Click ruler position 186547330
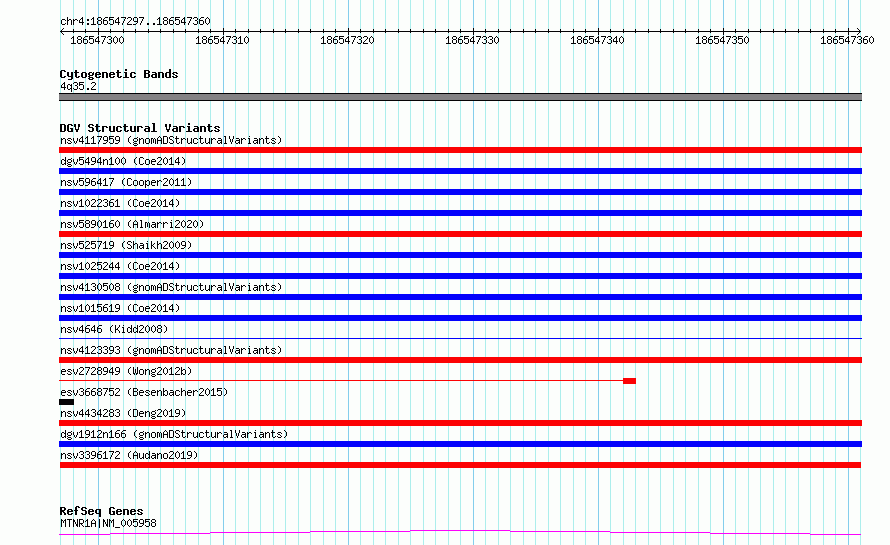Viewport: 890px width, 545px height. [x=472, y=40]
